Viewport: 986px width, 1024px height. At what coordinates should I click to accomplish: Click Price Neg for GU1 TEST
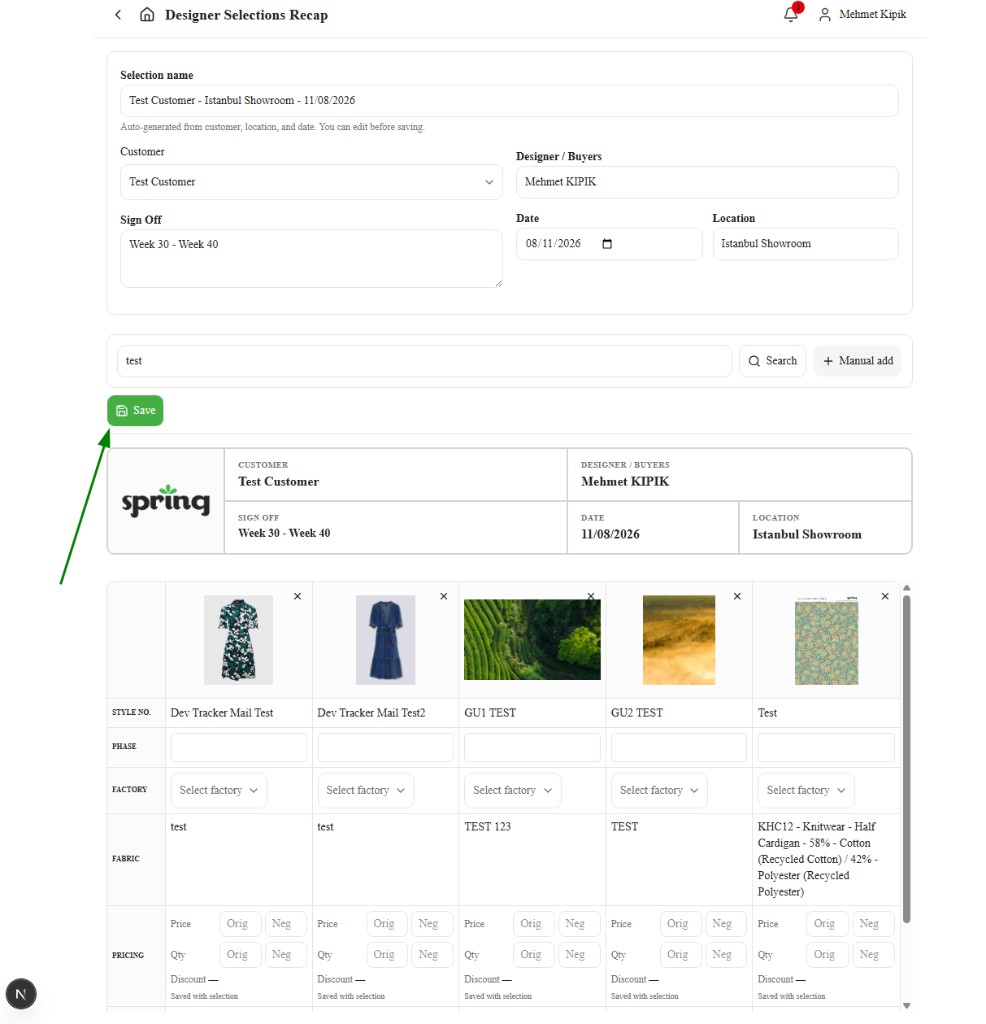tap(579, 923)
